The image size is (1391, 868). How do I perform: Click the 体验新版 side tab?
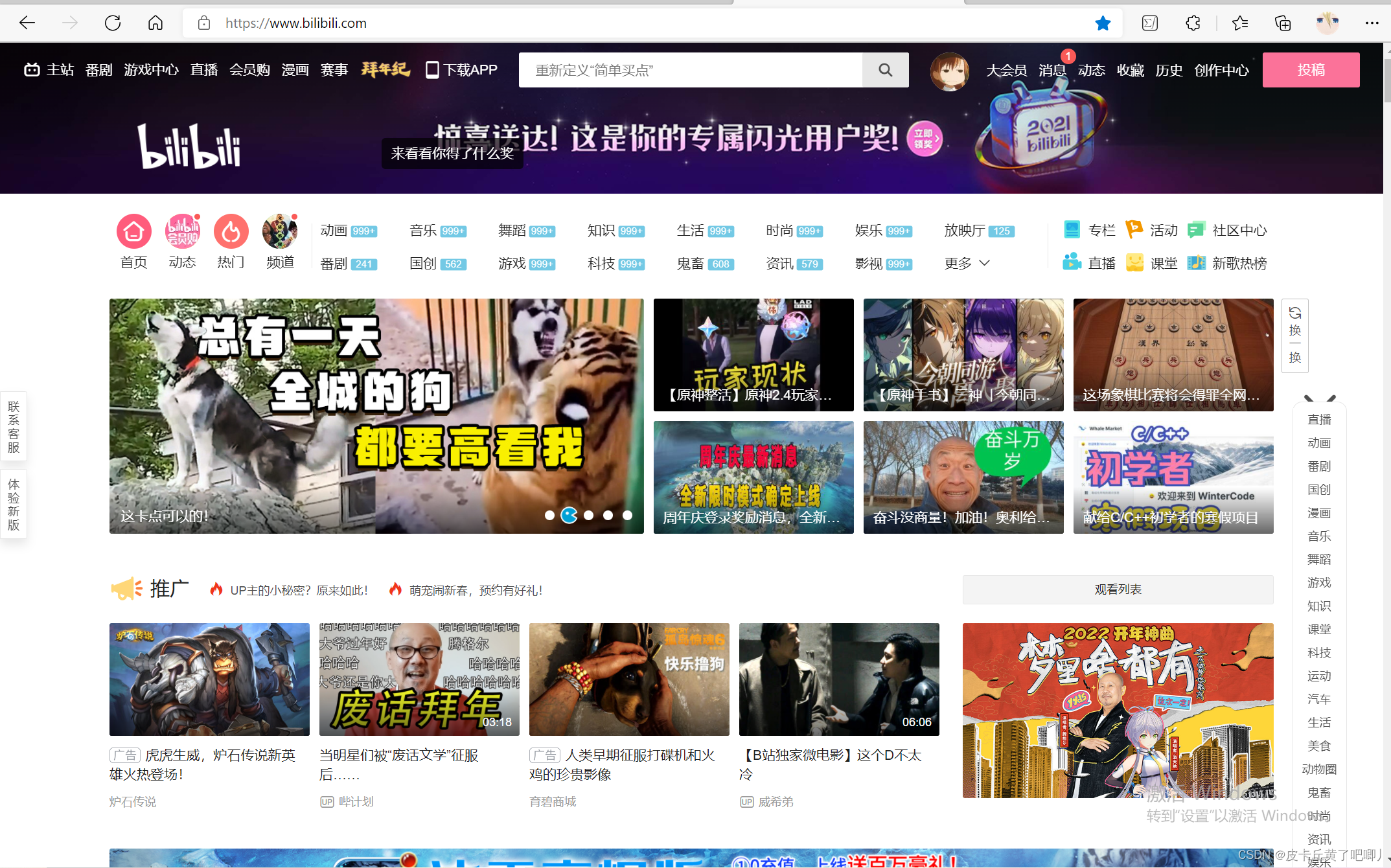(14, 505)
